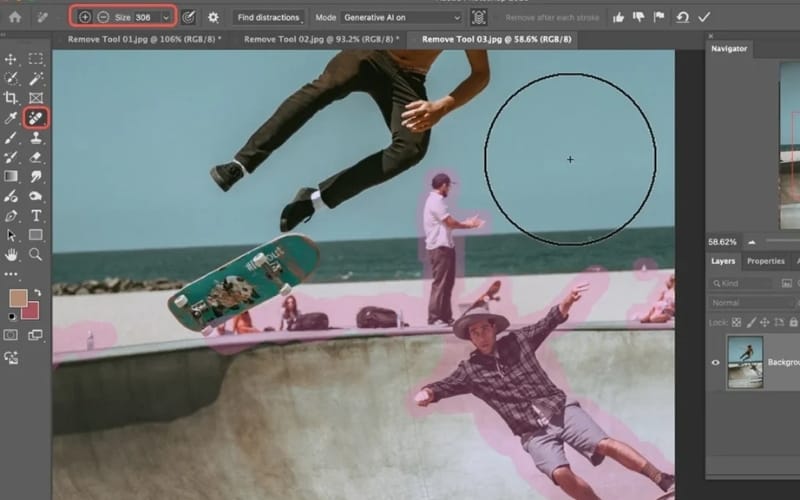Select the Magic Wand tool
Viewport: 800px width, 500px height.
point(36,79)
